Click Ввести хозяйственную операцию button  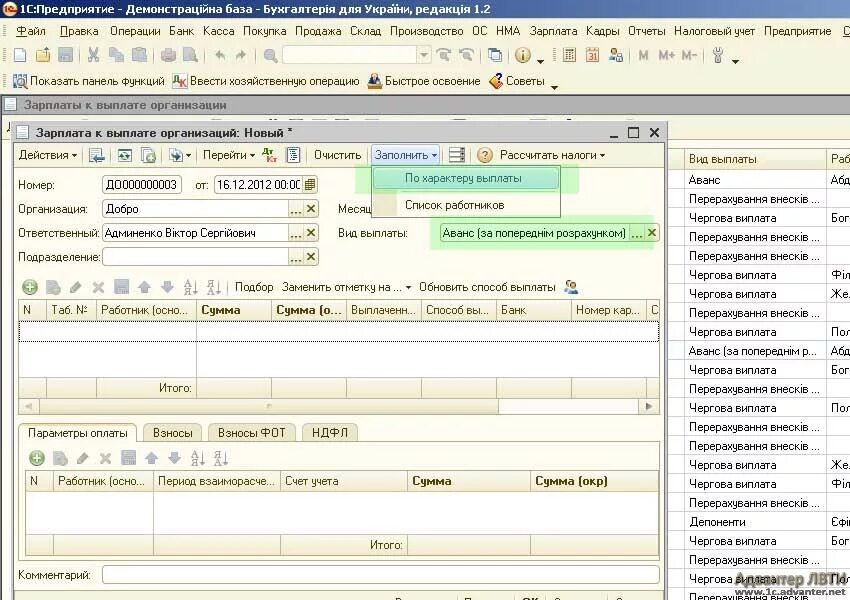pyautogui.click(x=266, y=81)
